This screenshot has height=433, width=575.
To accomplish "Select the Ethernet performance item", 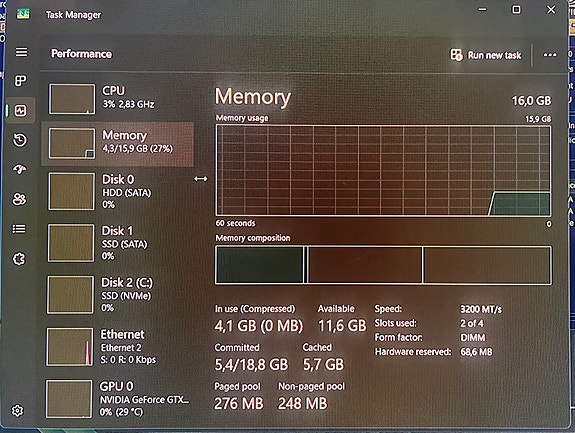I will (117, 346).
